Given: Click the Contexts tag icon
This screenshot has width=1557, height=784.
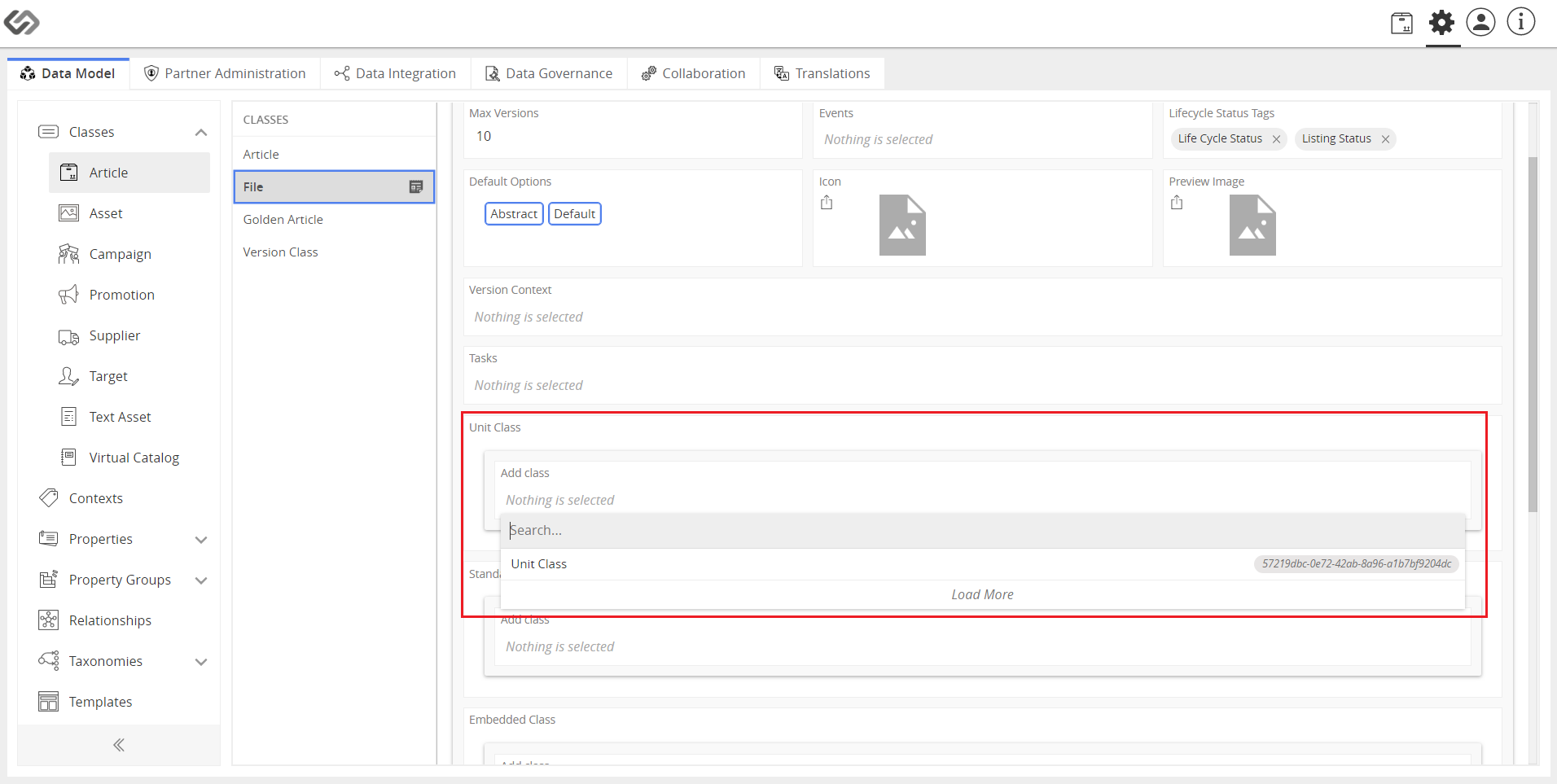Looking at the screenshot, I should click(x=49, y=498).
